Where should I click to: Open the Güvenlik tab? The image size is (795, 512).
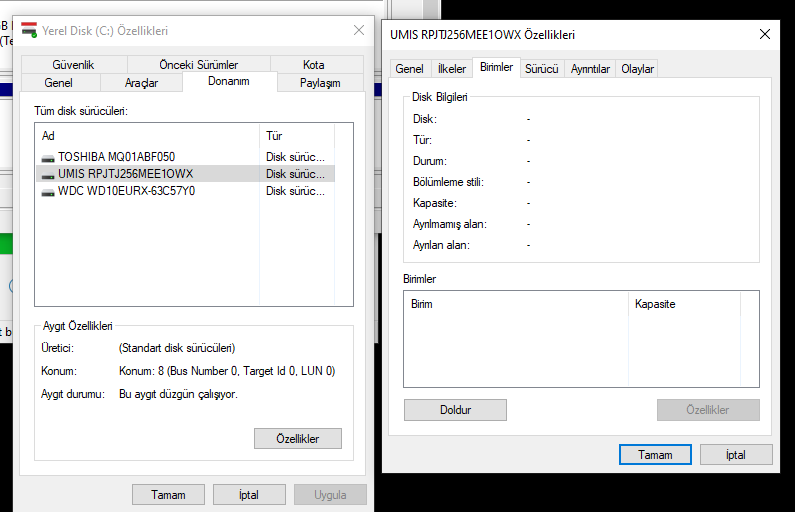point(74,64)
